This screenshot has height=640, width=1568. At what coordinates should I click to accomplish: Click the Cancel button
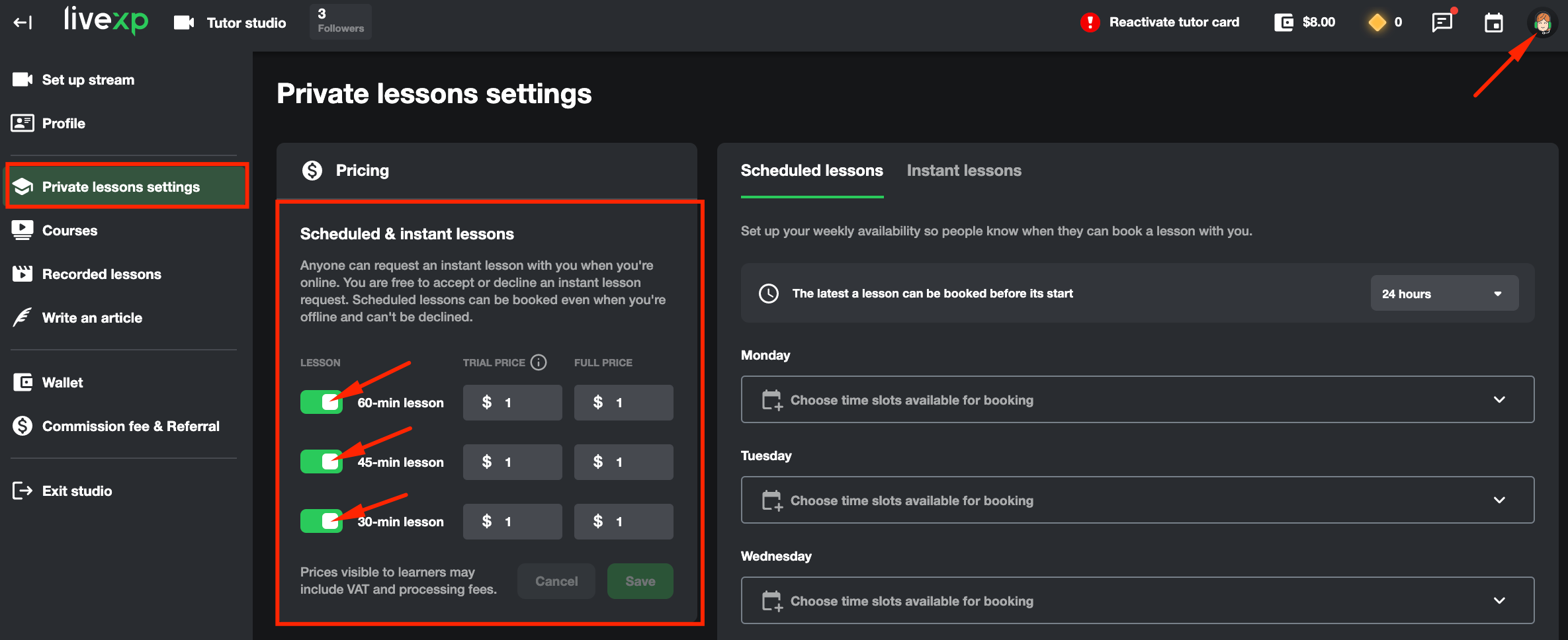tap(556, 581)
